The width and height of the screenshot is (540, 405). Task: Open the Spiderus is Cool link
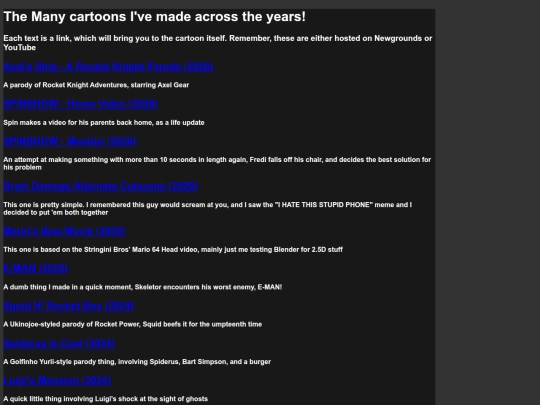tap(59, 344)
